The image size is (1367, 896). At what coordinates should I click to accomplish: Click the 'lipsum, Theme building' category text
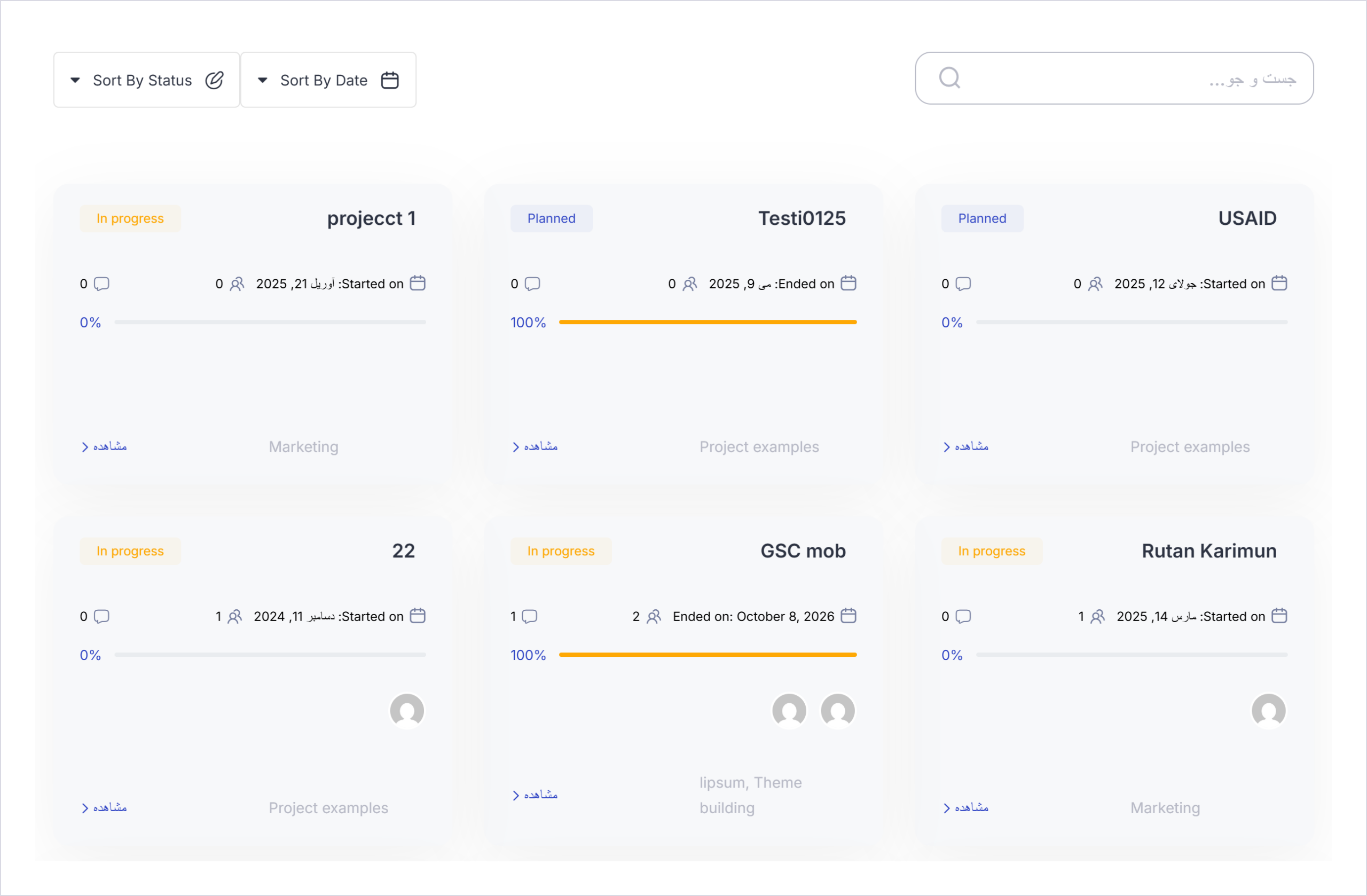(750, 795)
